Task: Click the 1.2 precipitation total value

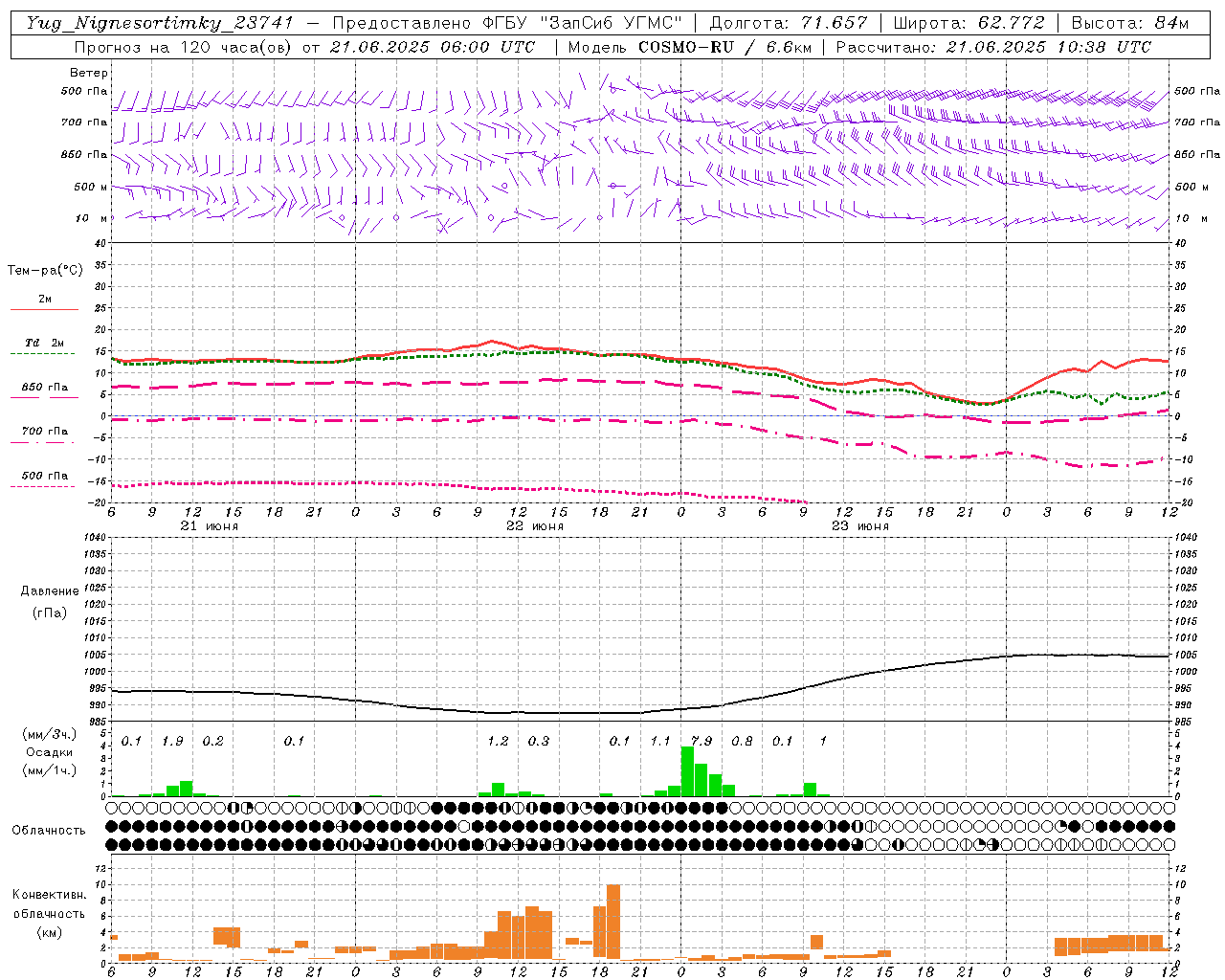Action: tap(498, 741)
